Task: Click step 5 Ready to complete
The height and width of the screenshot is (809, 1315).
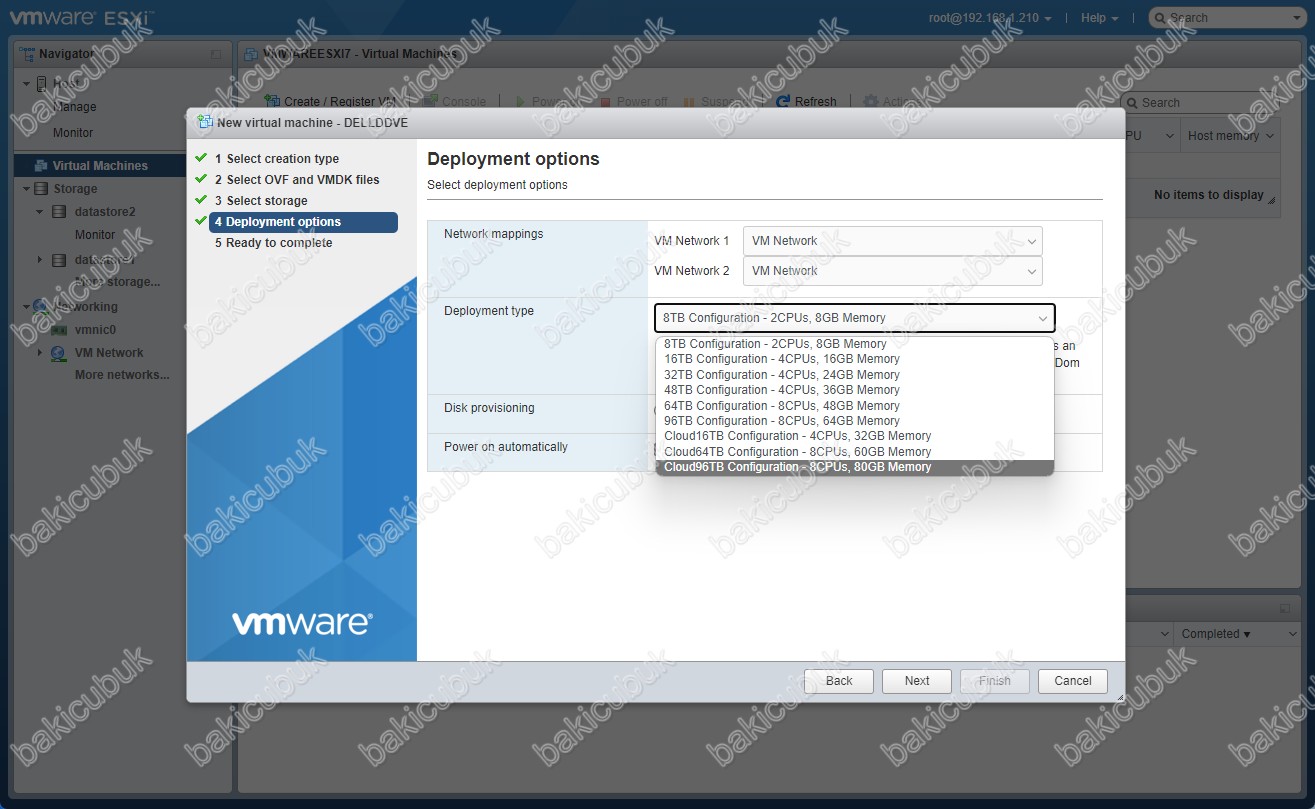Action: (x=273, y=243)
